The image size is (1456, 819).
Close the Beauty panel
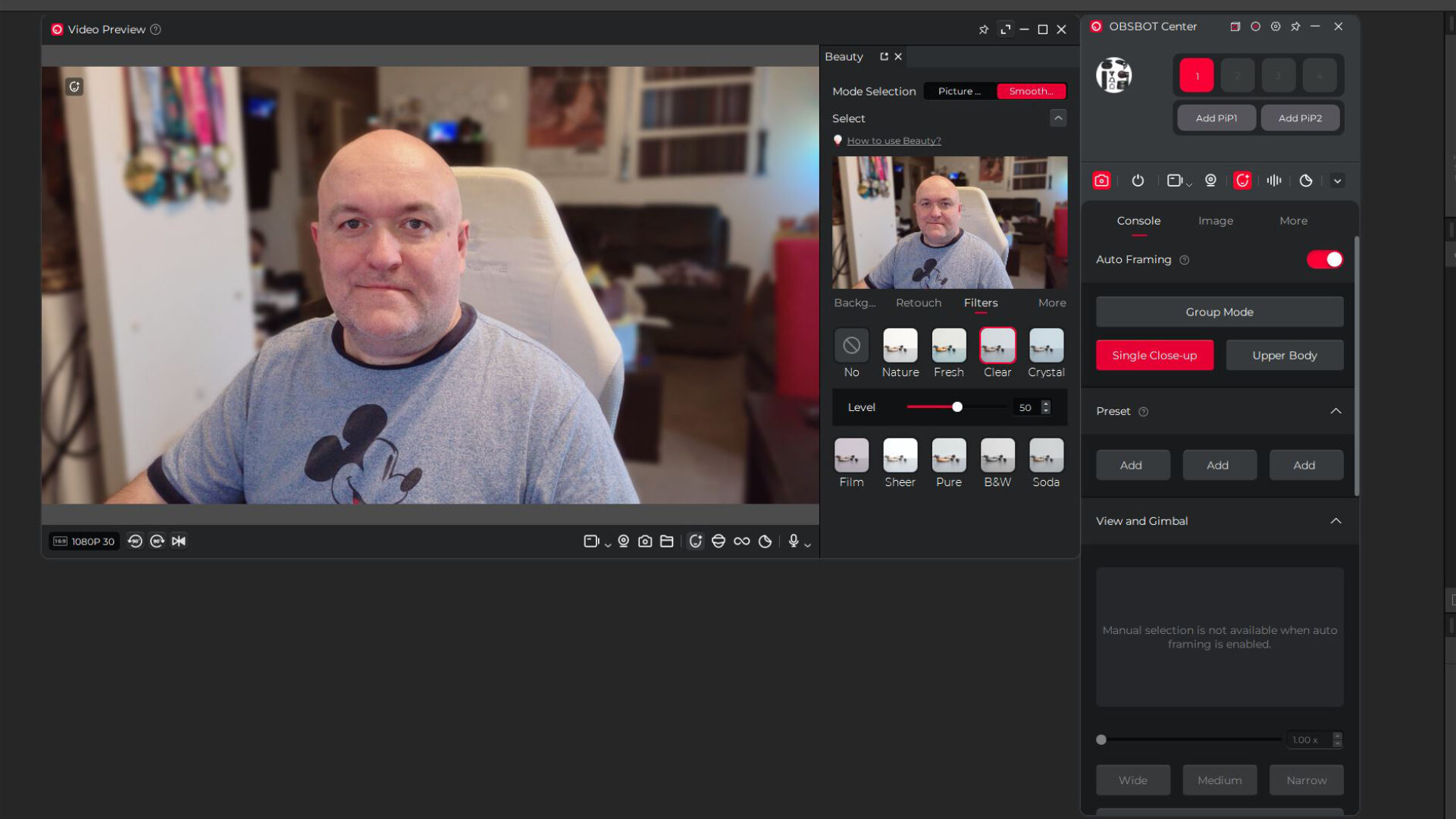point(898,57)
